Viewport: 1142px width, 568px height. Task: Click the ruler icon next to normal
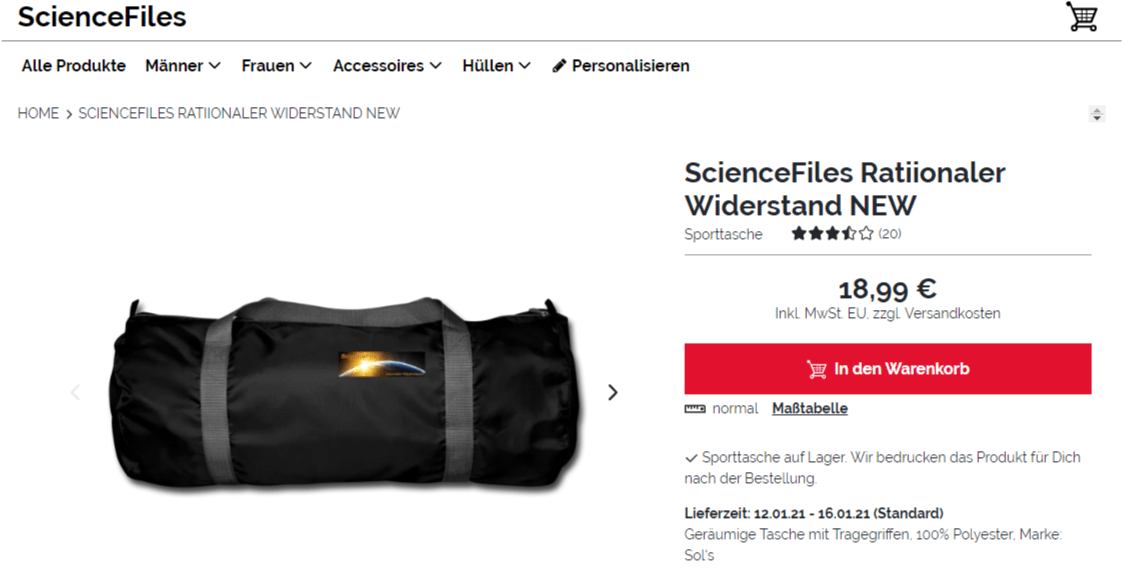click(x=695, y=409)
